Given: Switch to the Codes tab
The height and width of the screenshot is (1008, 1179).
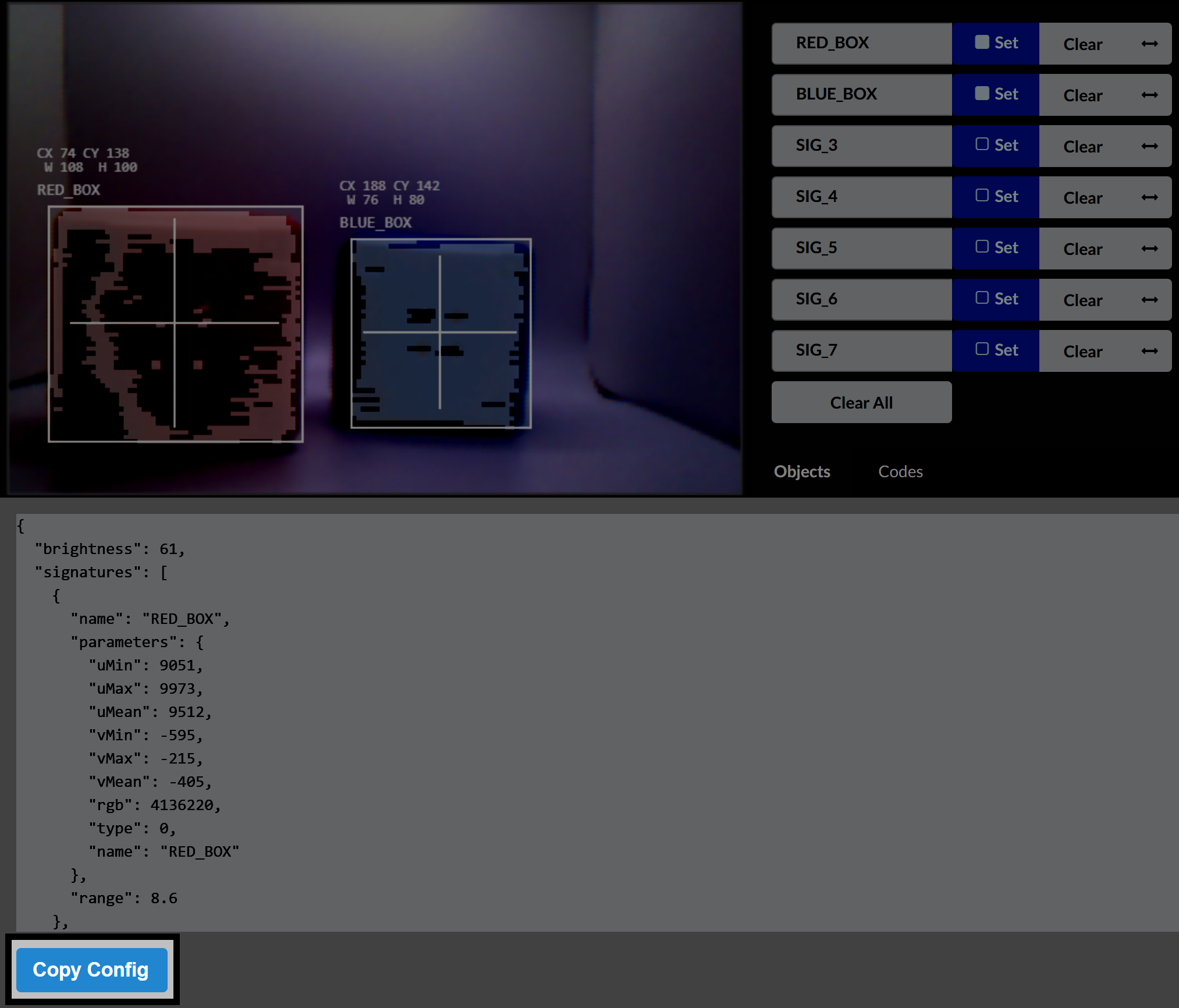Looking at the screenshot, I should point(900,471).
